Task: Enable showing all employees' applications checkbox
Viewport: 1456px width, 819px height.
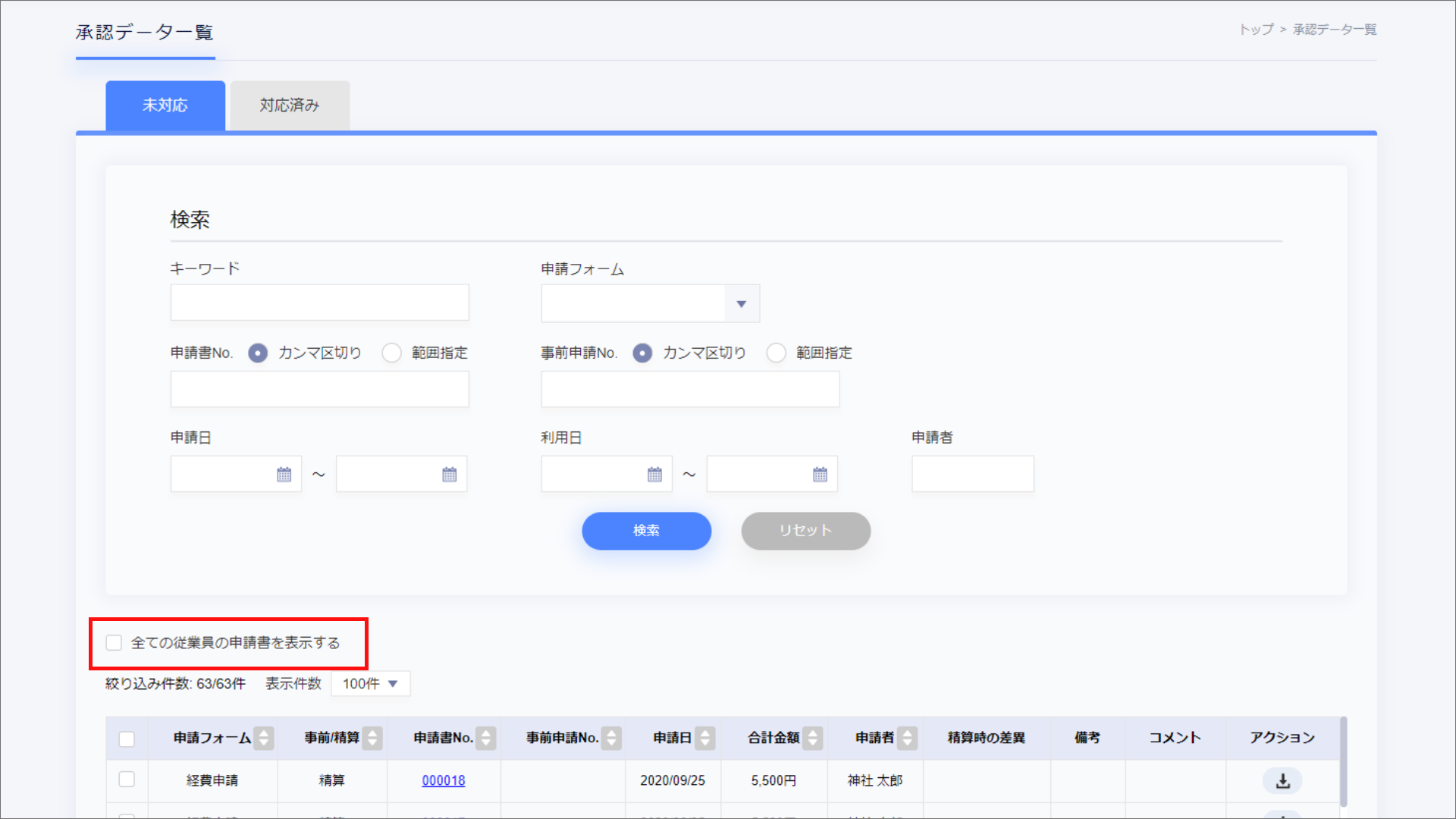Action: [x=114, y=643]
